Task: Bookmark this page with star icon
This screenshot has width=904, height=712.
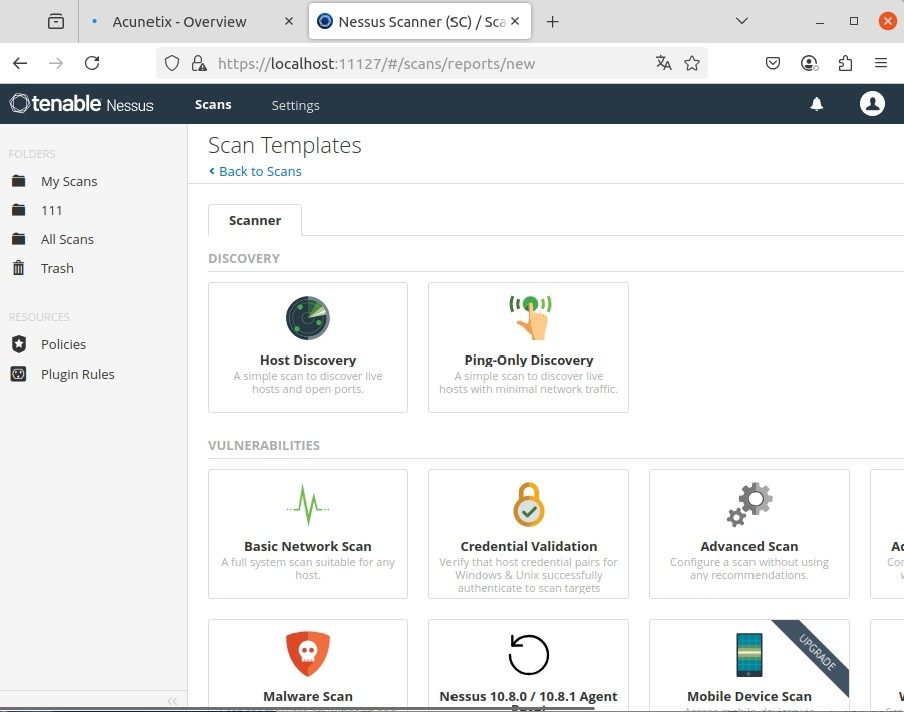Action: coord(692,63)
